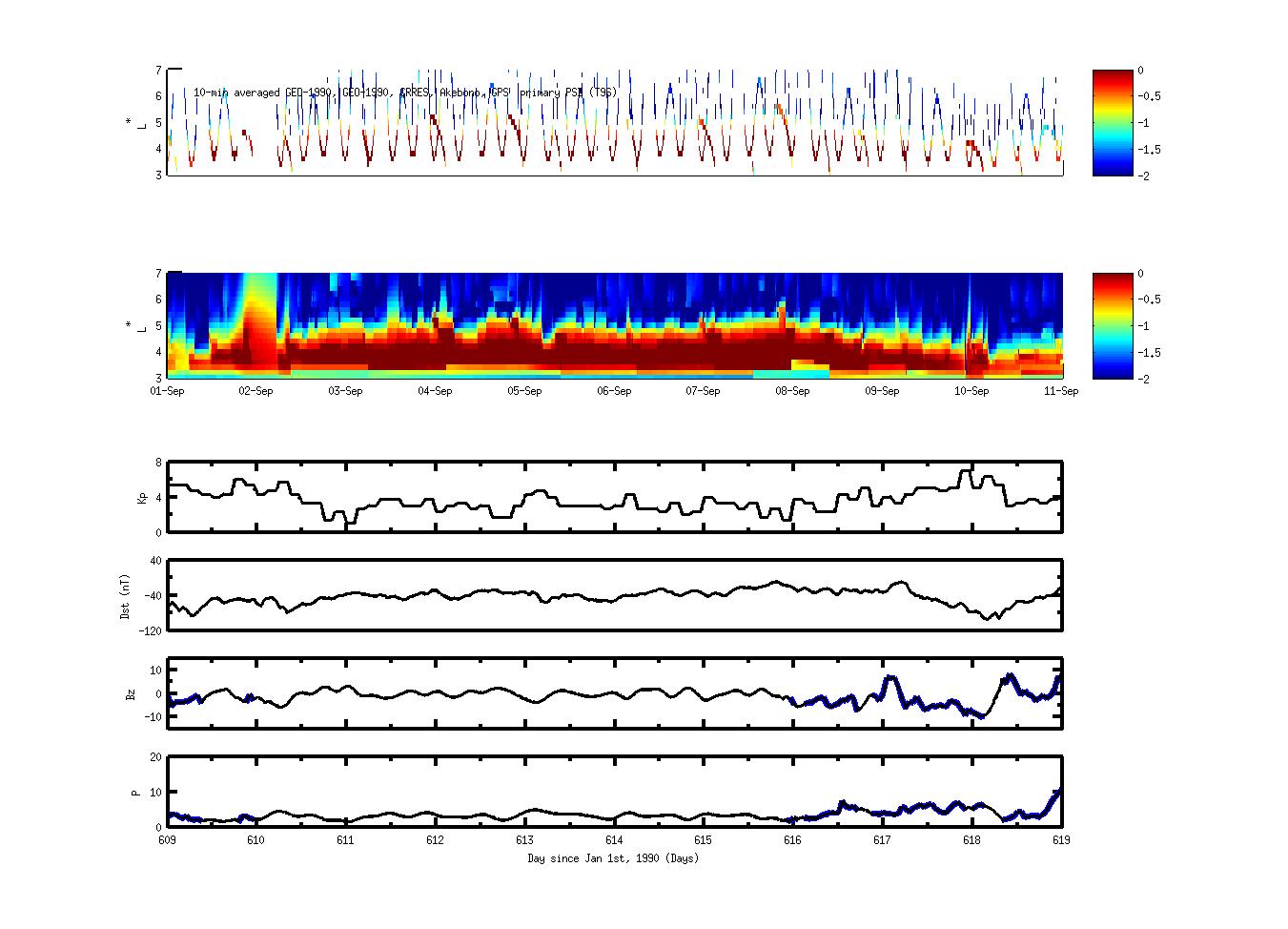Screen dimensions: 1288x929
Task: Select the 03-Sep date tick label
Action: [x=346, y=391]
